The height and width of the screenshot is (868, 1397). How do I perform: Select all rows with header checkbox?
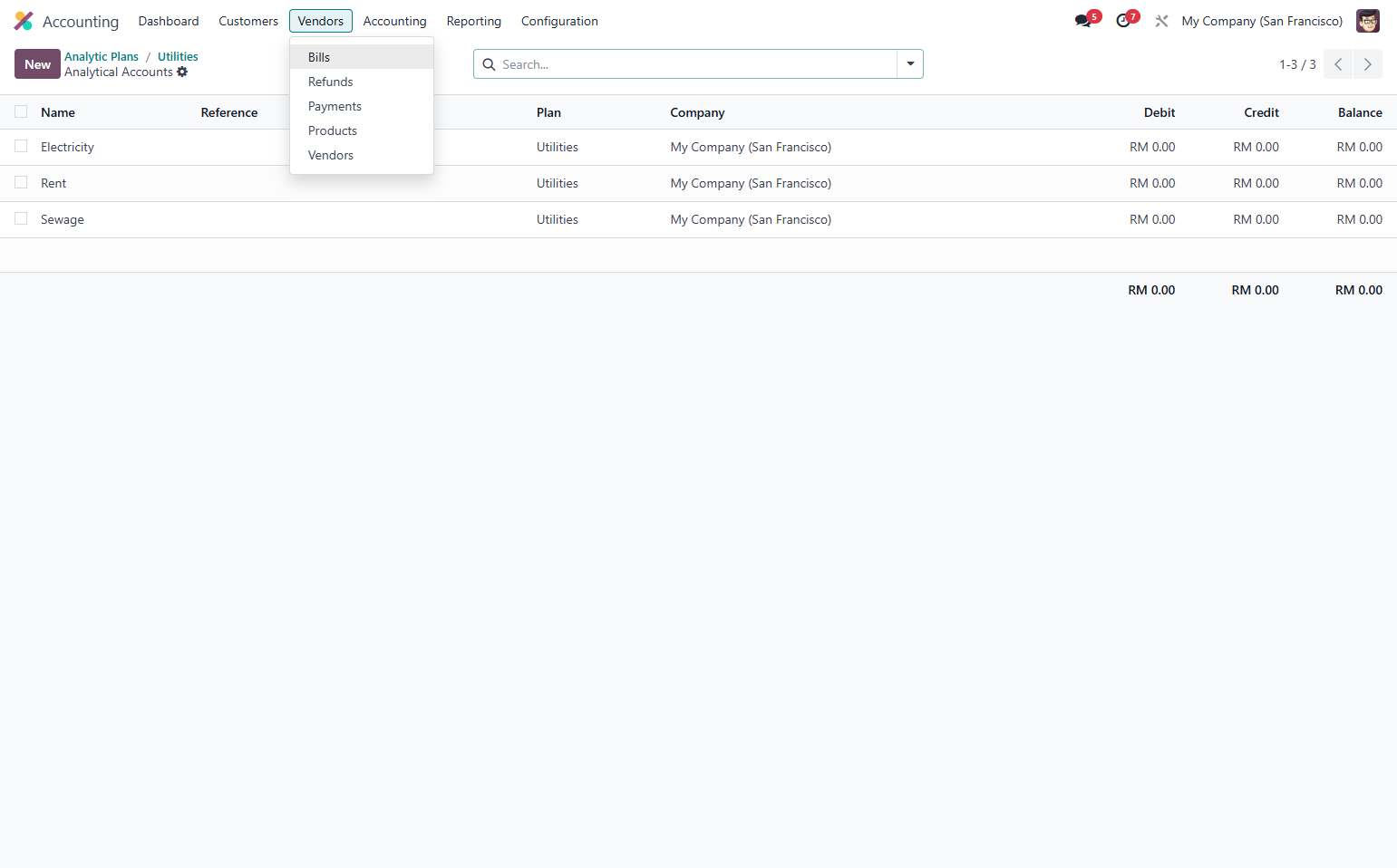pyautogui.click(x=21, y=111)
